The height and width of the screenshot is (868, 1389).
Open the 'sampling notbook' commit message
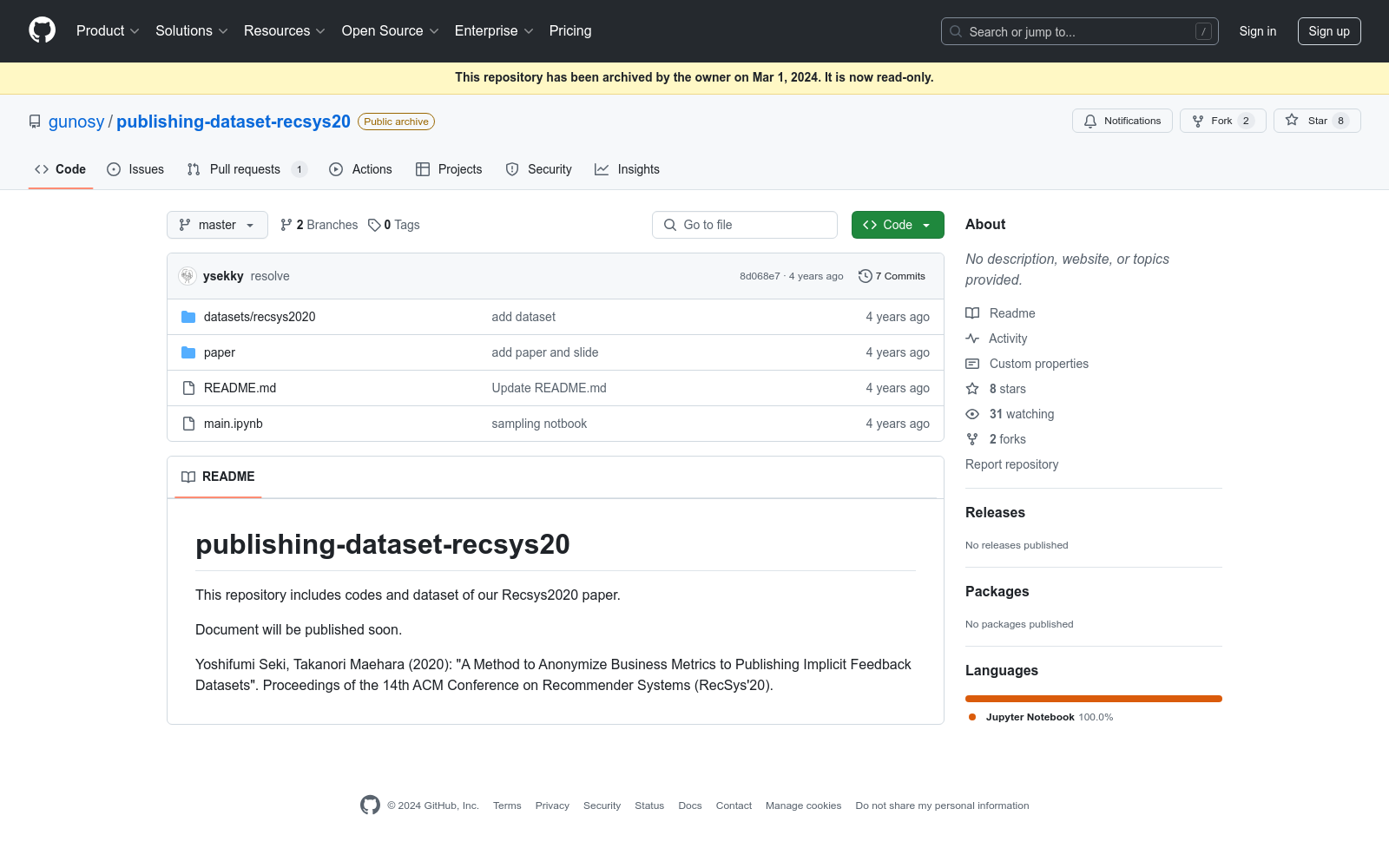[x=539, y=424]
